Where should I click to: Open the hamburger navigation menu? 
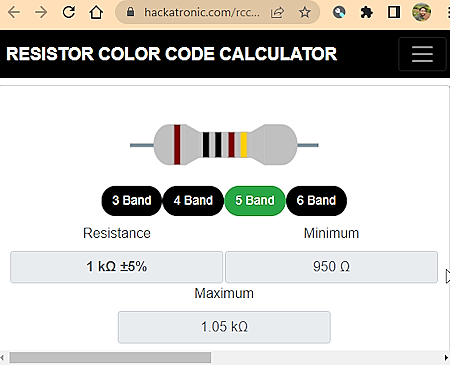point(422,54)
